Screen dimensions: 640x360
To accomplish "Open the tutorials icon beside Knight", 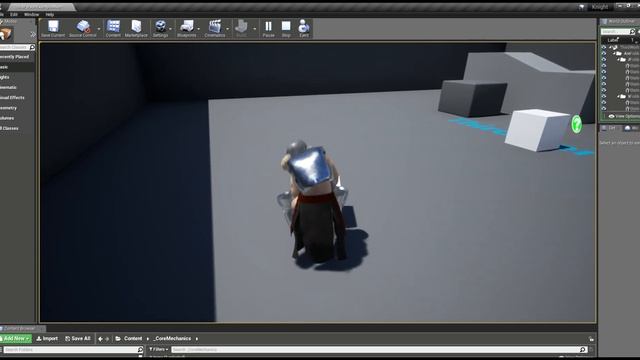I will click(x=581, y=7).
